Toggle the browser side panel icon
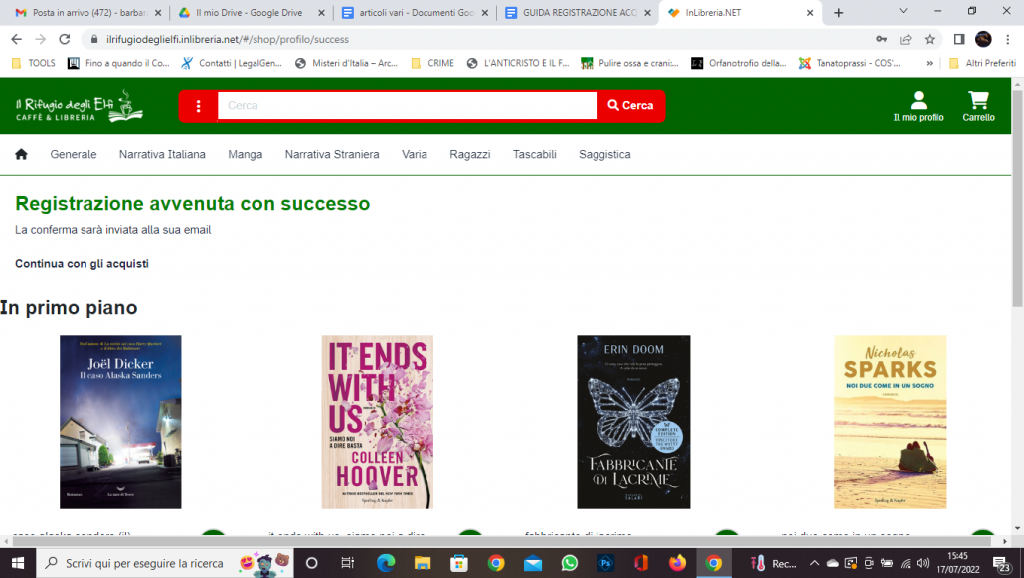 coord(959,39)
